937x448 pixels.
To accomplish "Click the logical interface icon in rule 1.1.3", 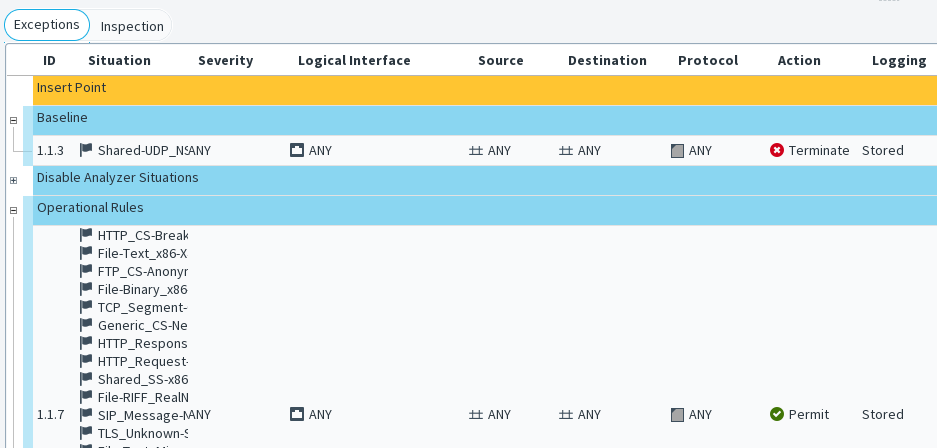I will [x=297, y=151].
